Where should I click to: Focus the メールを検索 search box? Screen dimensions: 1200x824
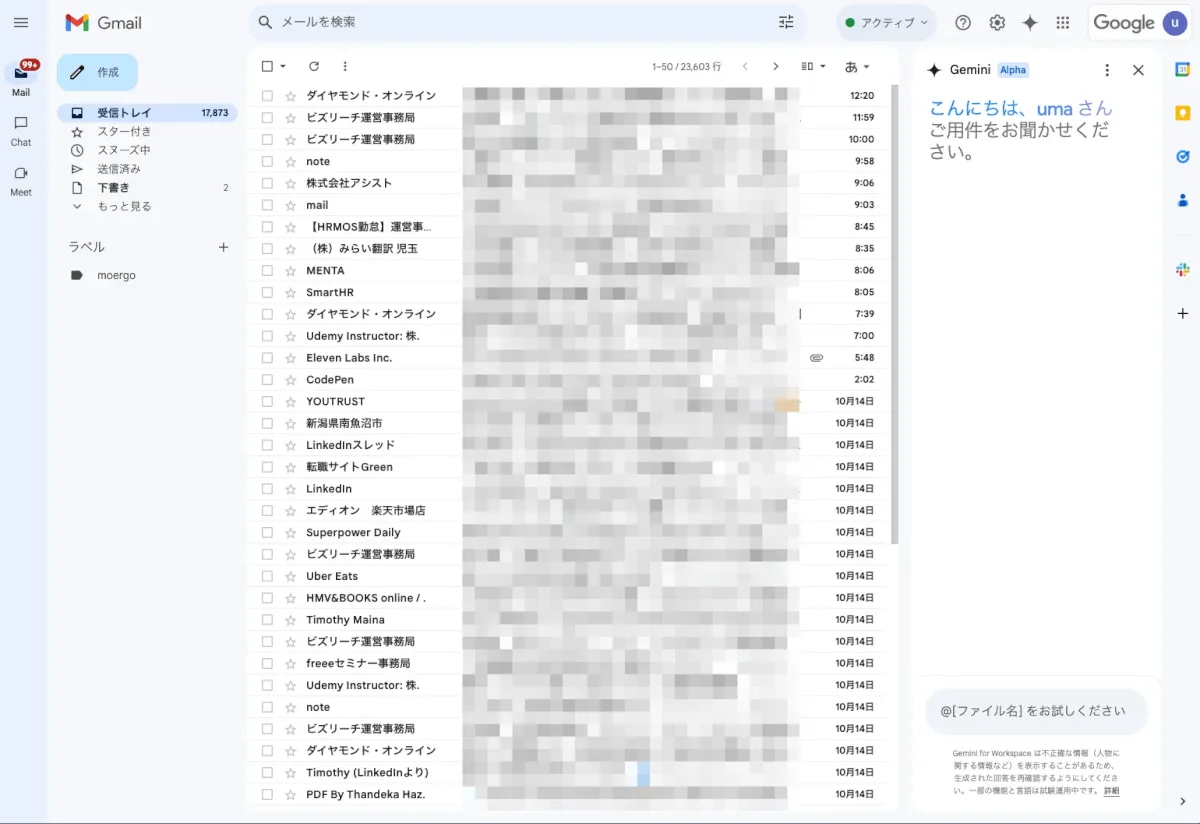tap(525, 22)
